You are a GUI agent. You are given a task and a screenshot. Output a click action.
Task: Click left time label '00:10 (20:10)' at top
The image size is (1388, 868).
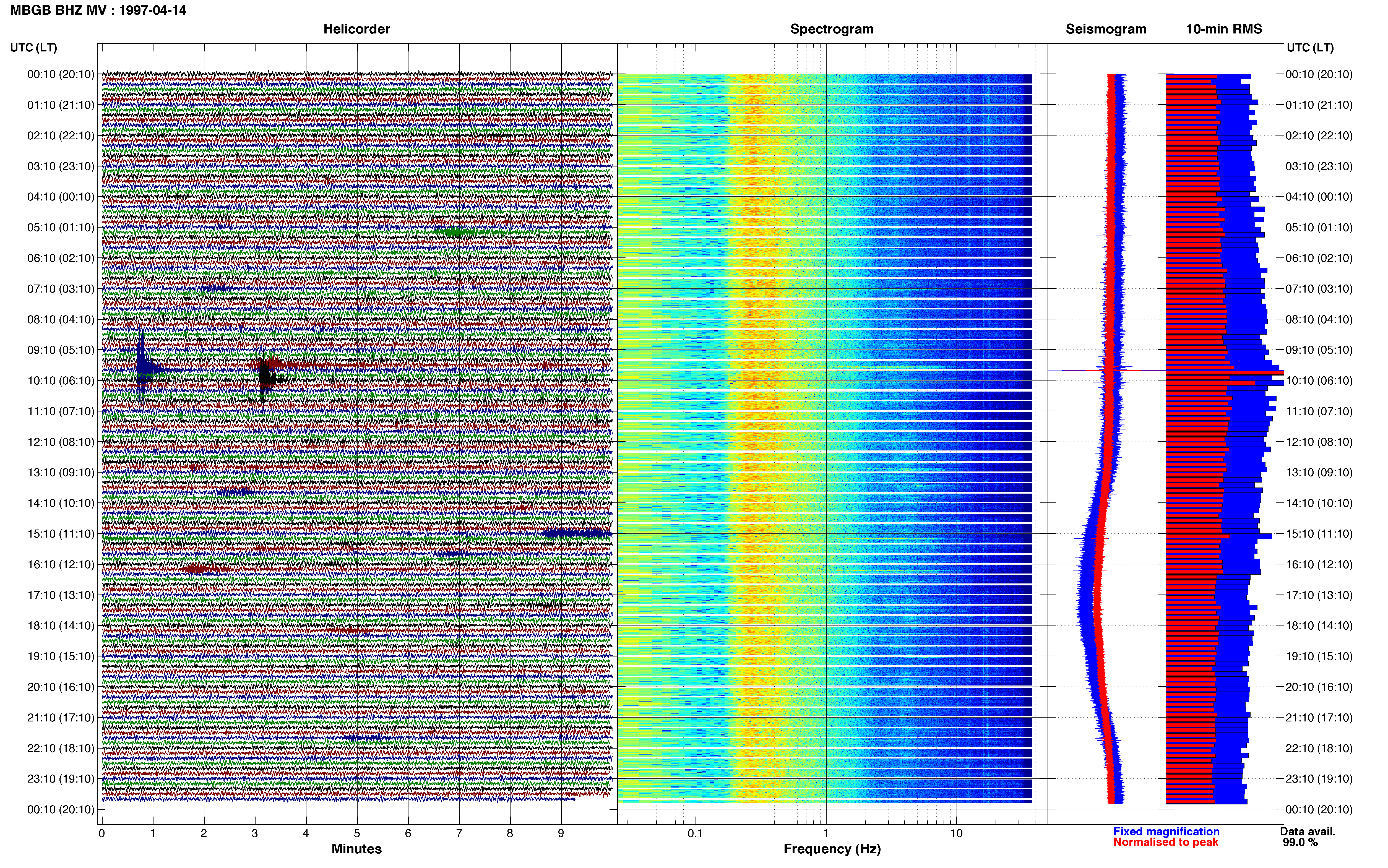coord(61,74)
